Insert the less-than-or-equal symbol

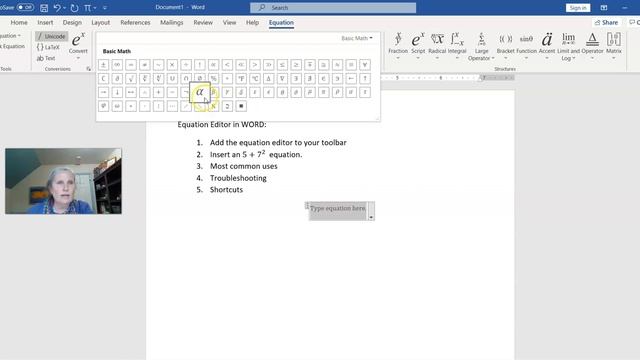(x=282, y=65)
